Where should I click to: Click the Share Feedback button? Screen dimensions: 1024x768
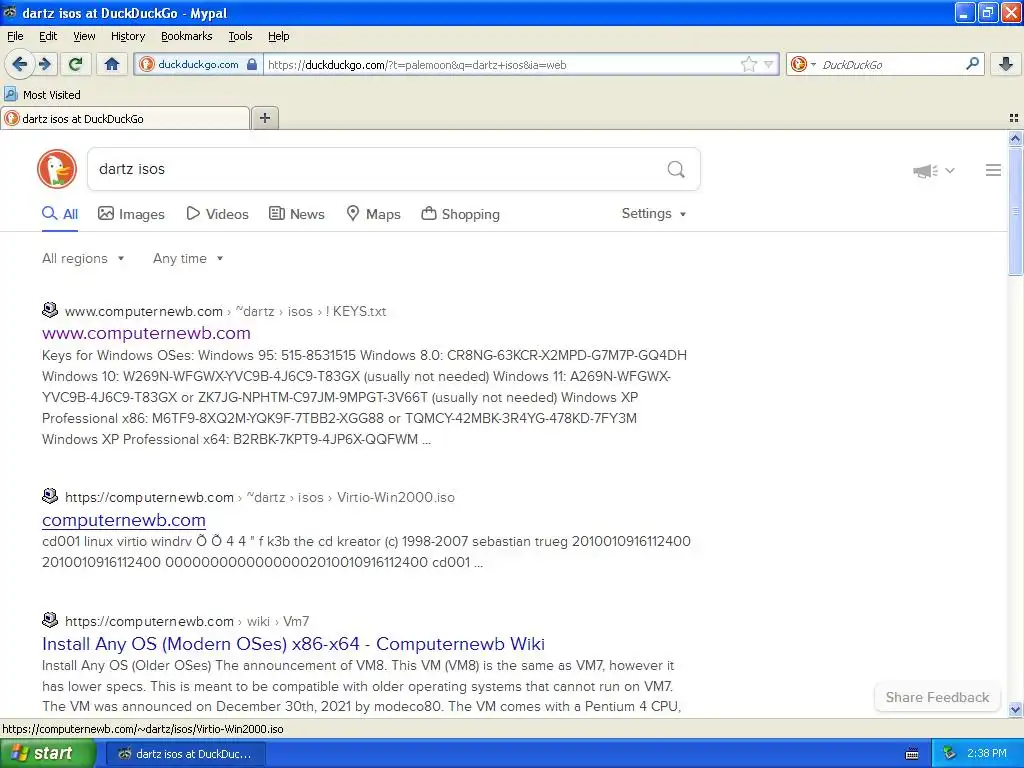pos(937,697)
